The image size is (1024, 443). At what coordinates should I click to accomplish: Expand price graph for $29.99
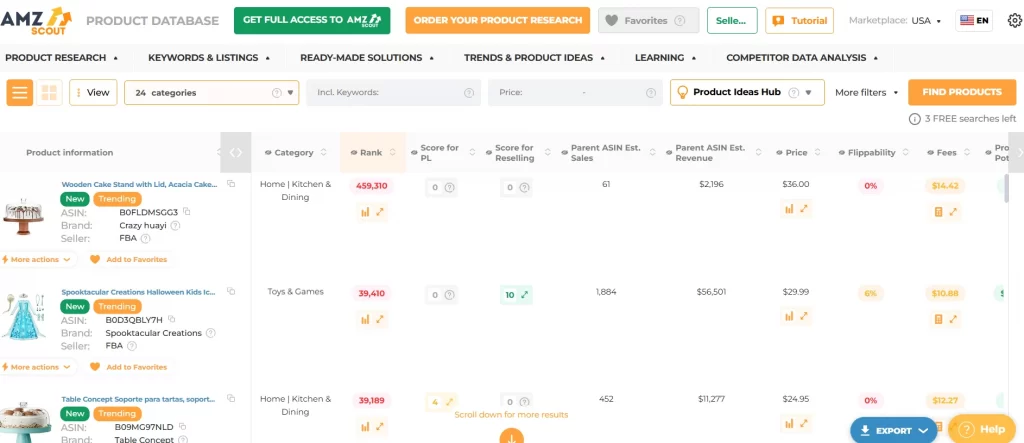(x=804, y=316)
